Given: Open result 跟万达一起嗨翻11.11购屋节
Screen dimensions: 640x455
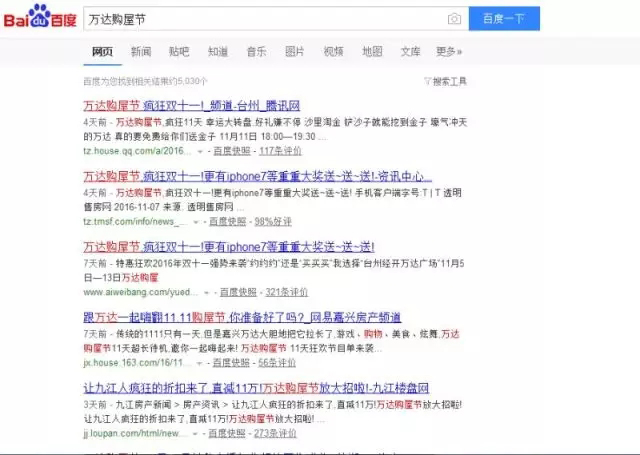Looking at the screenshot, I should pyautogui.click(x=242, y=317).
